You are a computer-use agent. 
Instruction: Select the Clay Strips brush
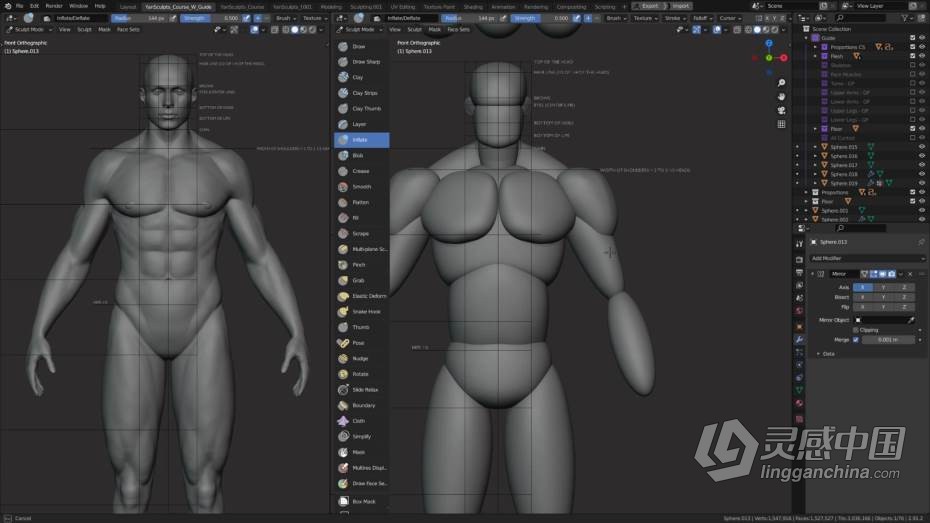click(361, 93)
